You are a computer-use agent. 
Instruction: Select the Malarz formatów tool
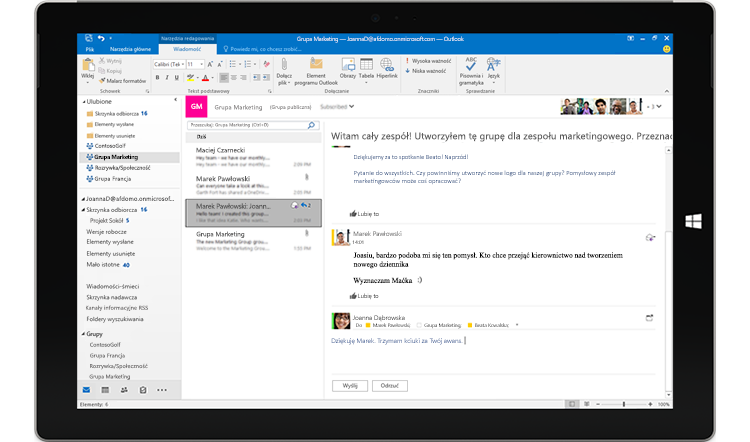click(x=122, y=81)
